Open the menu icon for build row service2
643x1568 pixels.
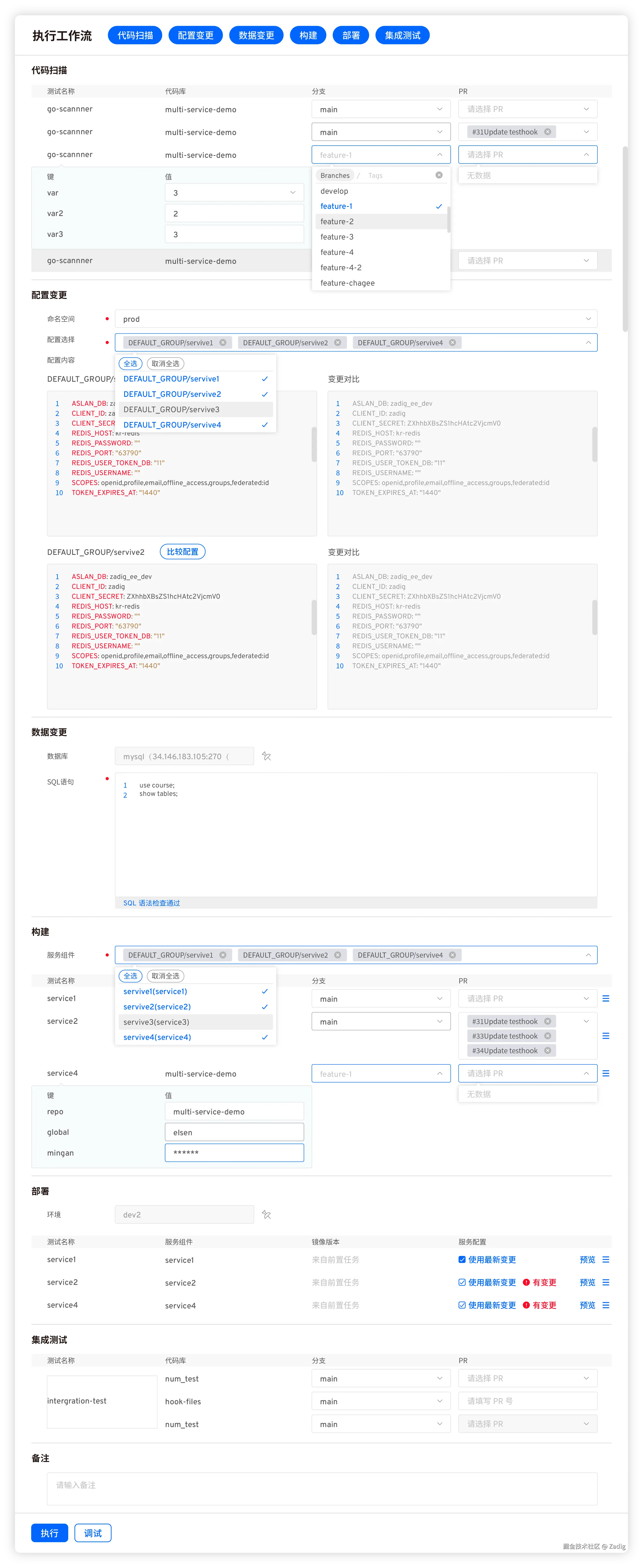(606, 1036)
